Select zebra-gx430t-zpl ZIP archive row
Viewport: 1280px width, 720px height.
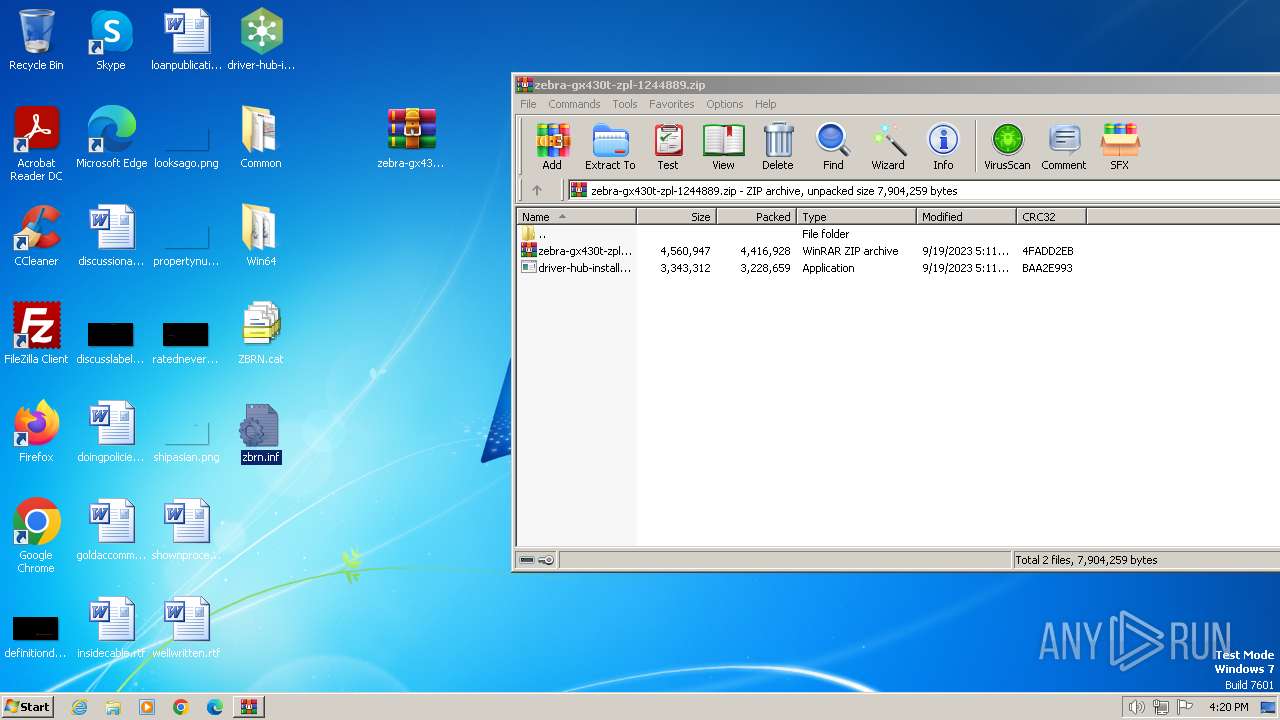[x=800, y=251]
